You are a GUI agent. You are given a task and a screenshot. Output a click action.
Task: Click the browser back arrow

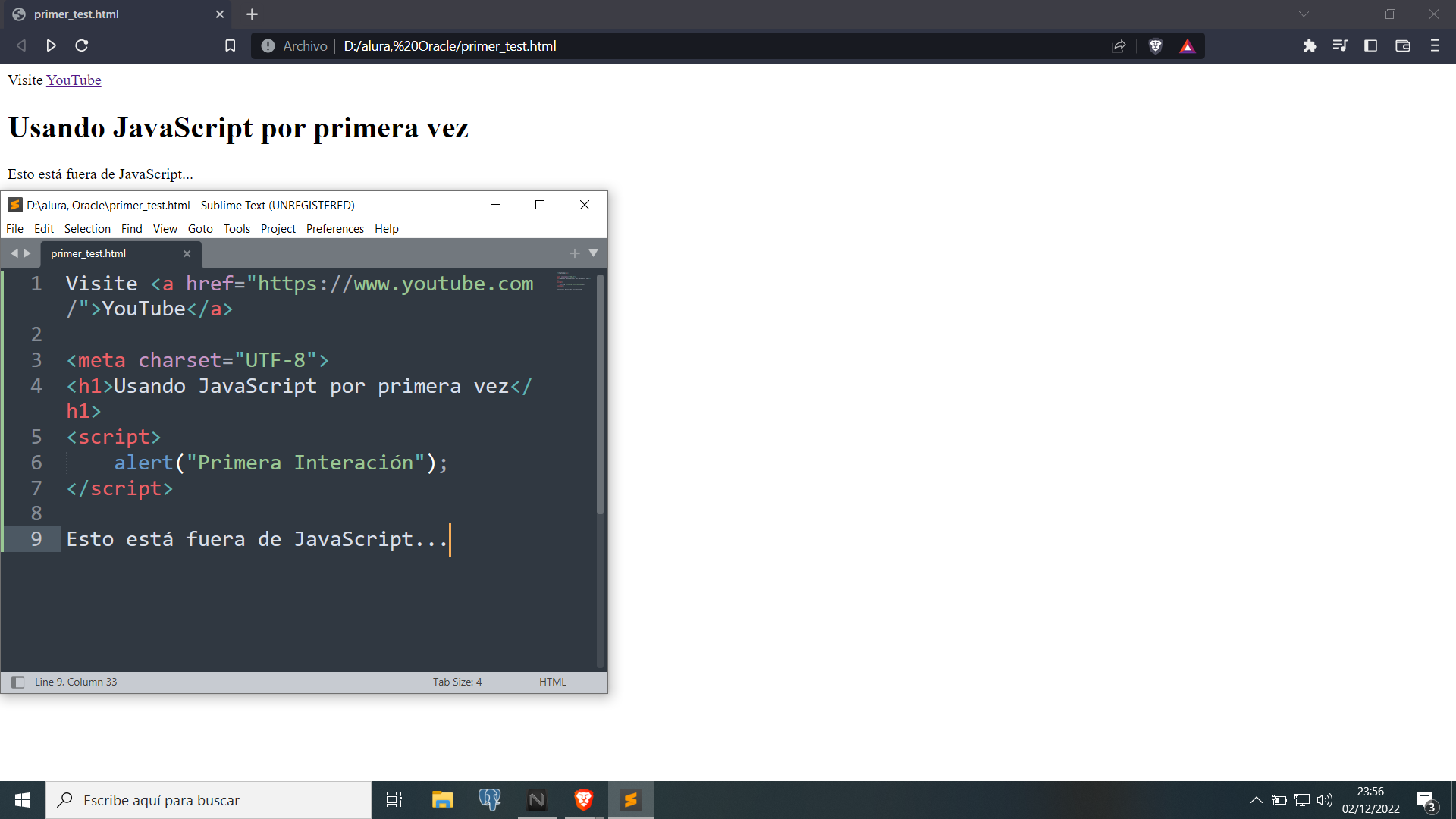pyautogui.click(x=21, y=45)
